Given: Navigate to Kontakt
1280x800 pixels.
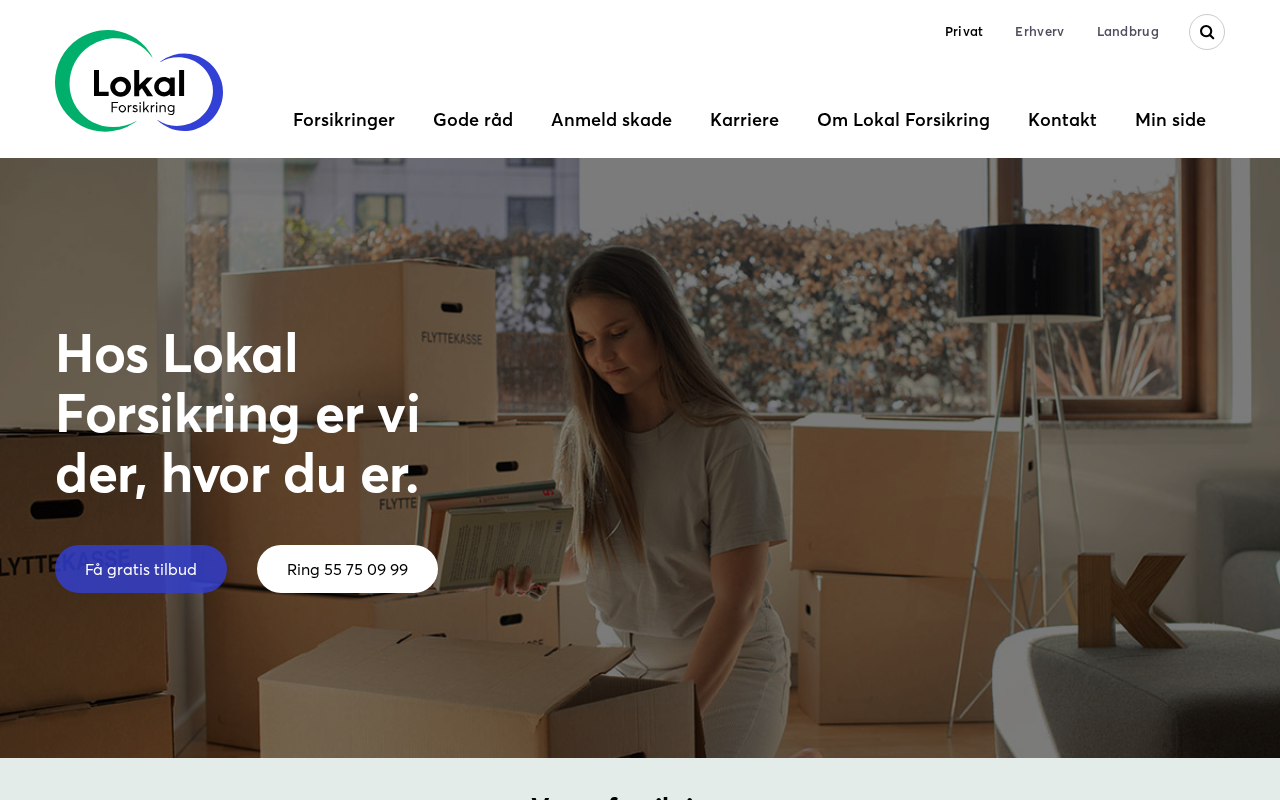Looking at the screenshot, I should tap(1062, 120).
